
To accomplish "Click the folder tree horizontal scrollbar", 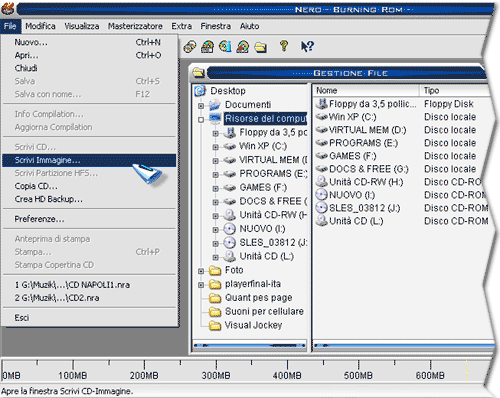I will pyautogui.click(x=249, y=345).
